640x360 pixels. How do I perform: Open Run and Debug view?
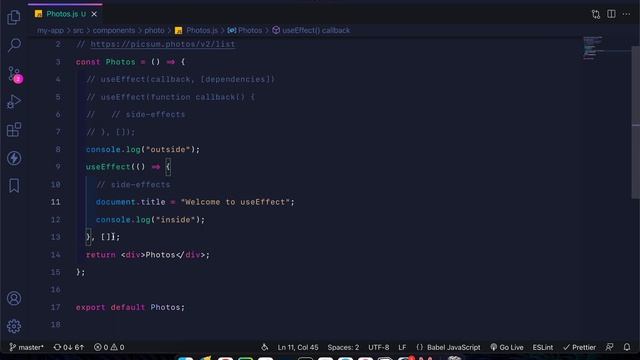tap(14, 102)
